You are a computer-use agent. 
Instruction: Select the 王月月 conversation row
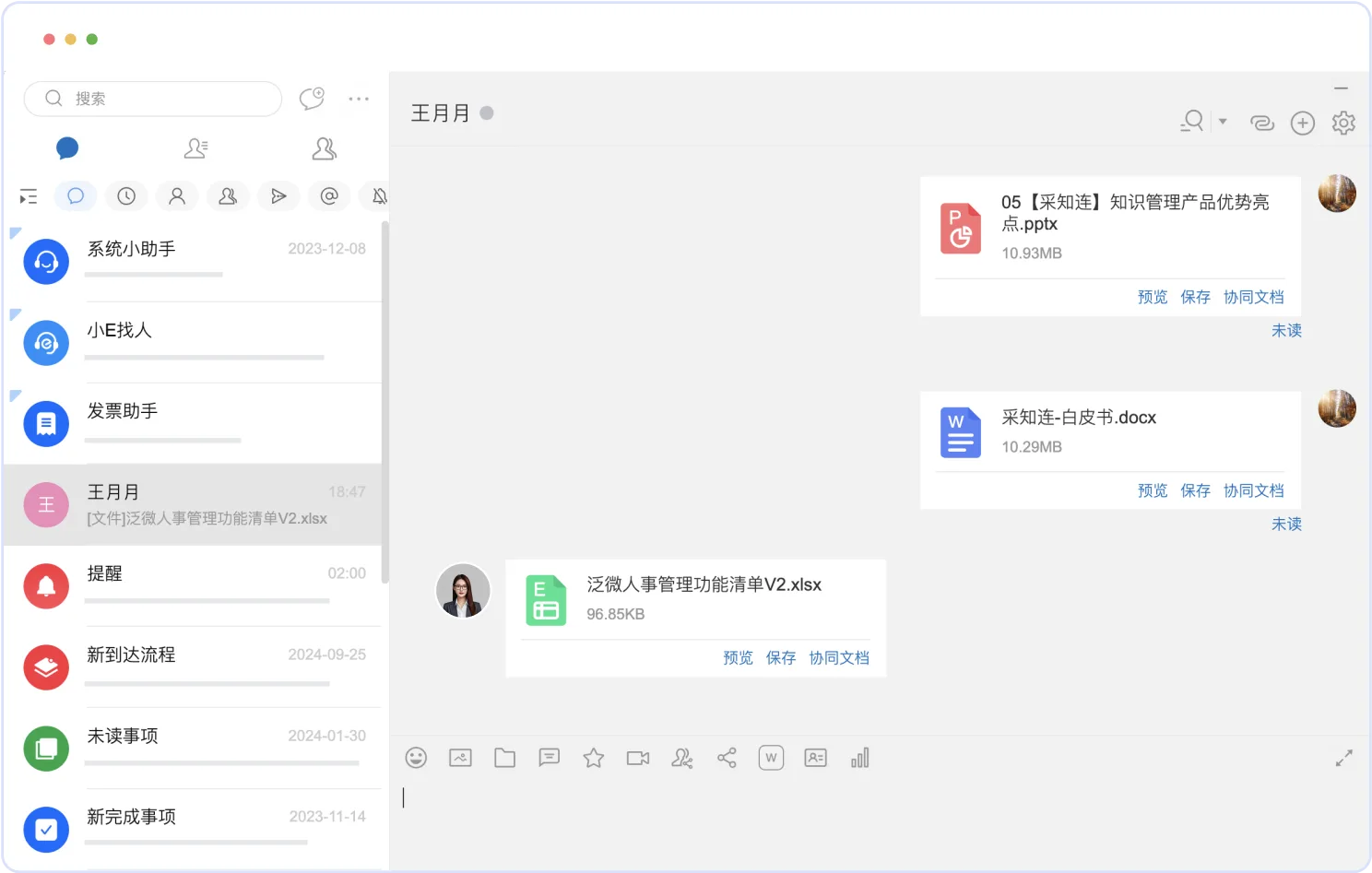192,504
